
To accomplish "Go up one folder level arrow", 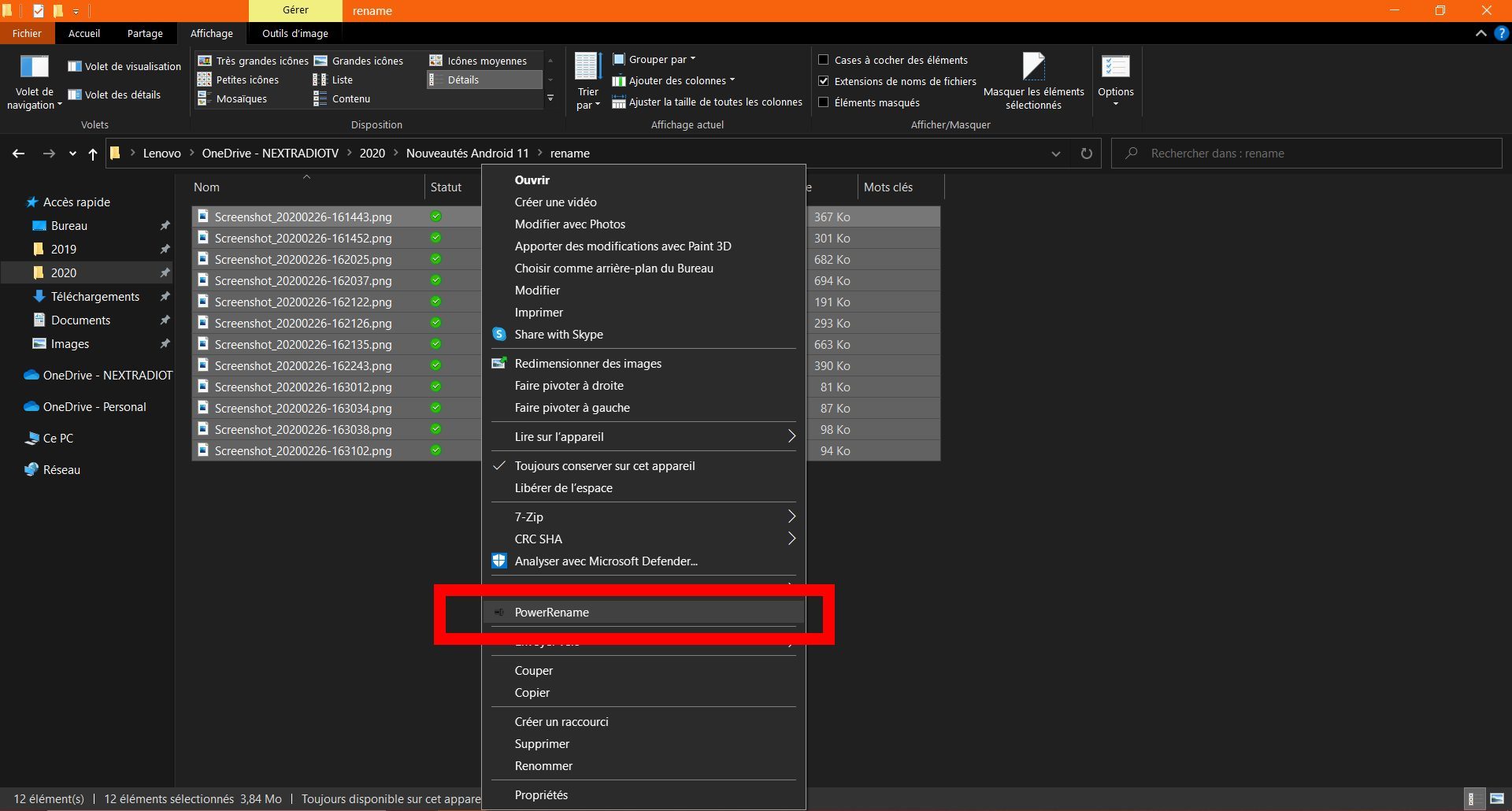I will pos(93,154).
